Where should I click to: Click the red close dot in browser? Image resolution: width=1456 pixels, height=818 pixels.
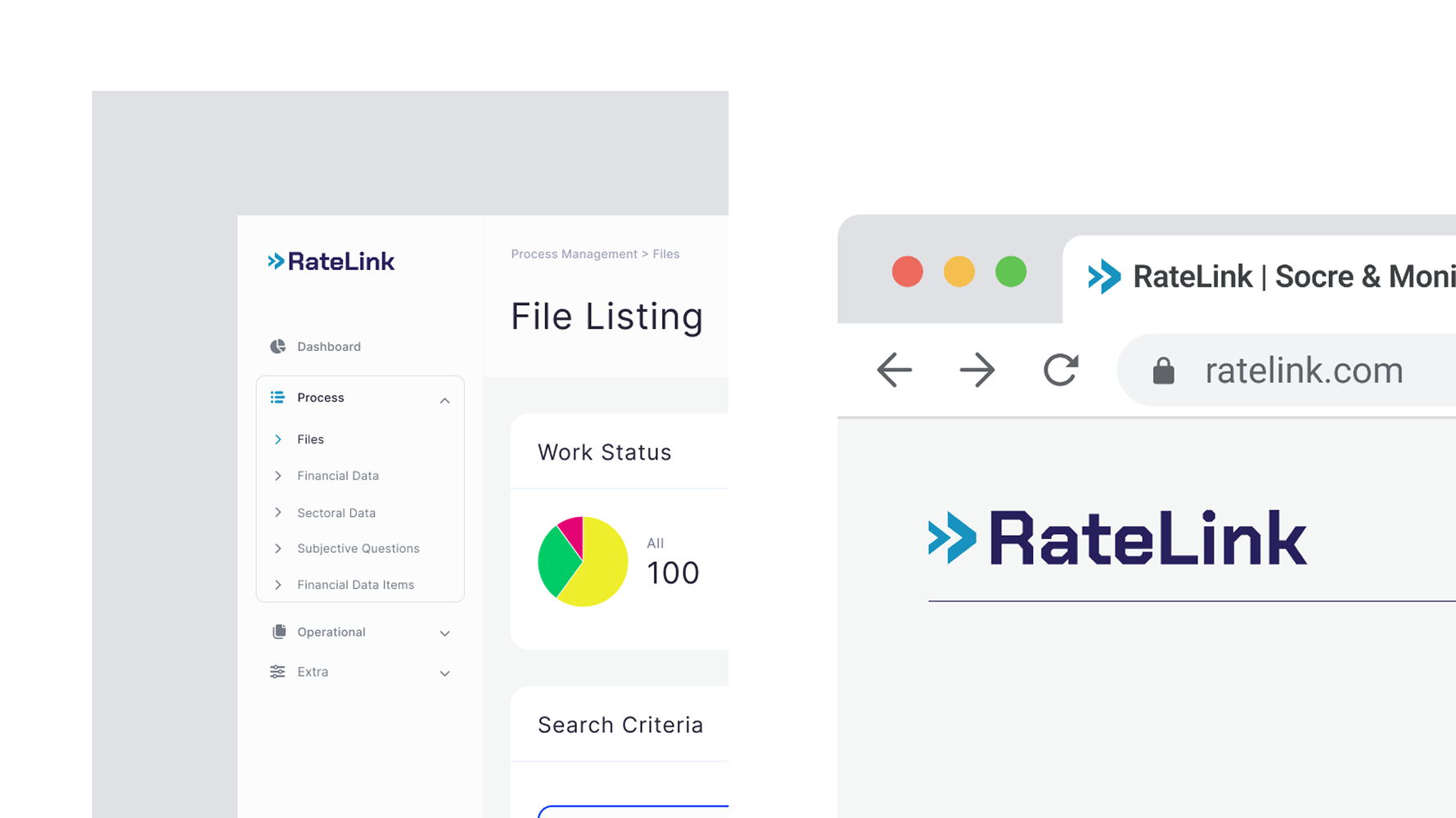(x=907, y=272)
